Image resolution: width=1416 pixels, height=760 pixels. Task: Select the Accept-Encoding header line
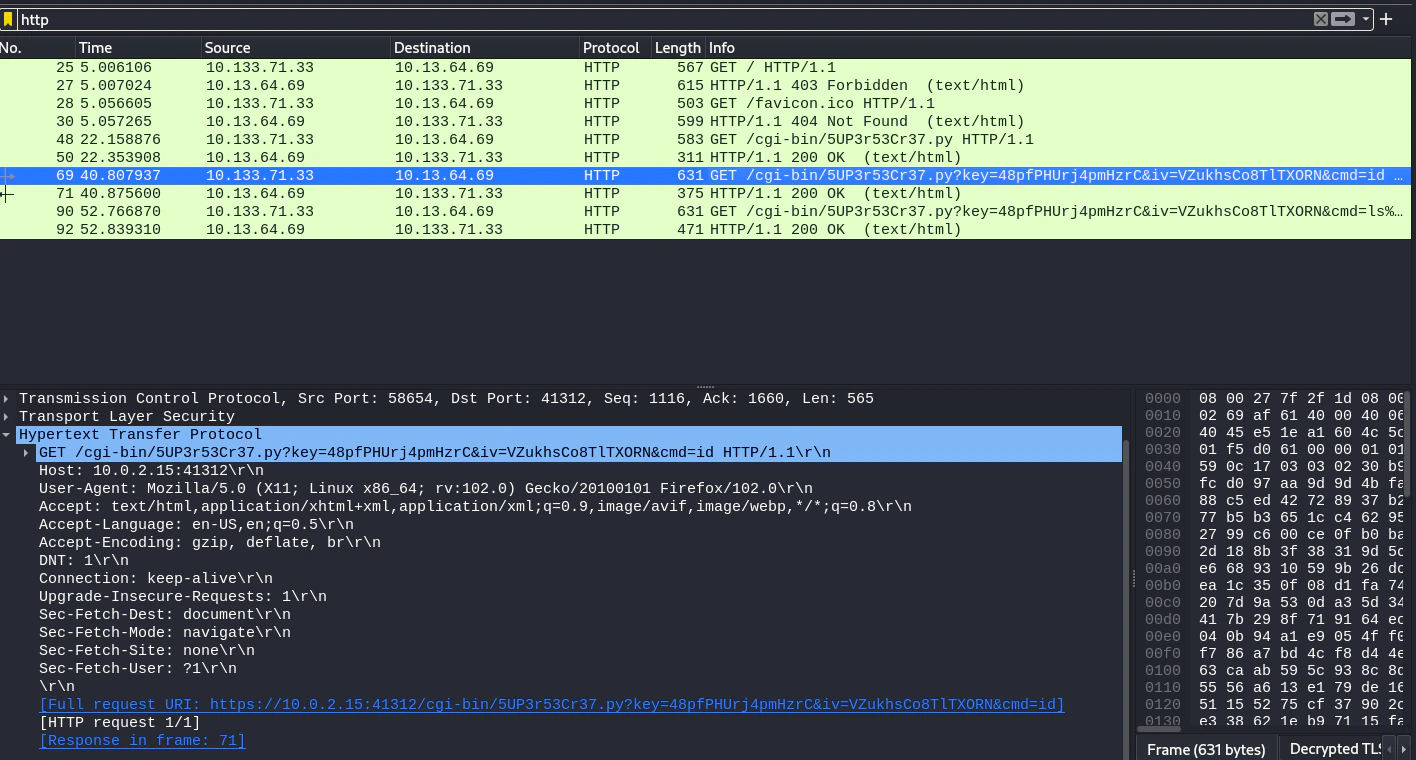210,543
